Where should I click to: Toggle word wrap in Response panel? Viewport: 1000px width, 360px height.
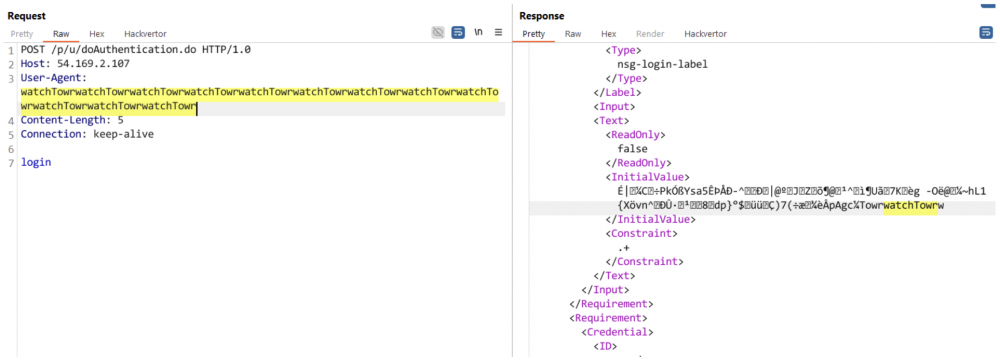click(986, 33)
